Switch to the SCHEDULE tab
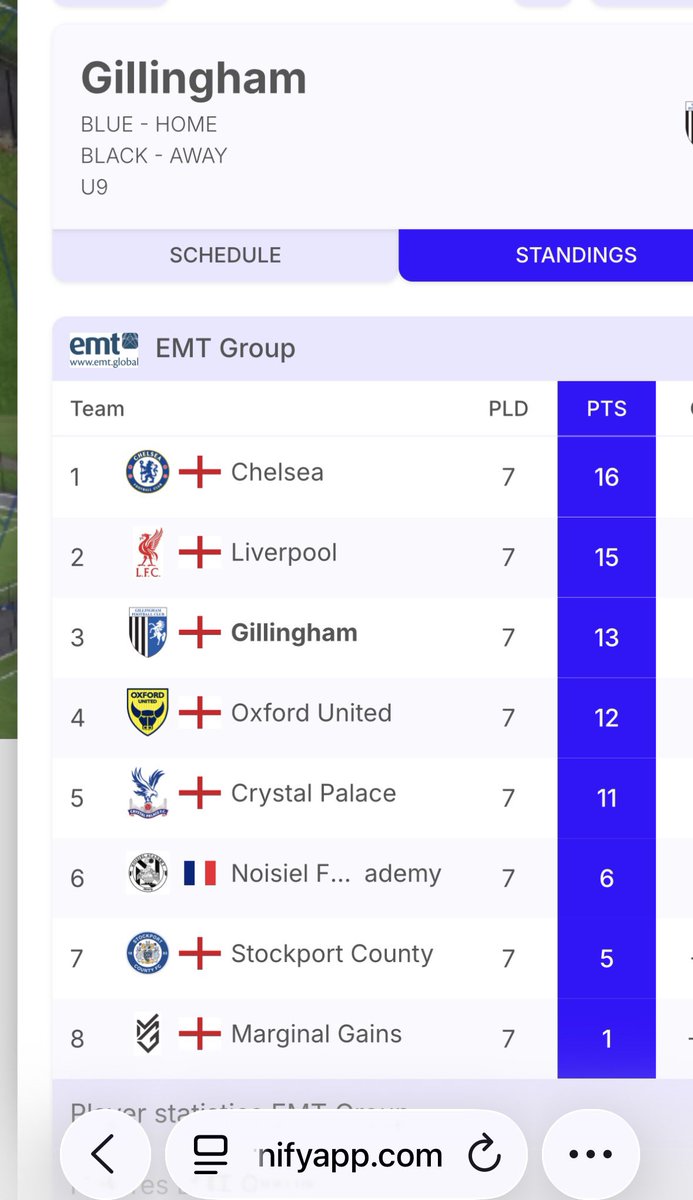Viewport: 693px width, 1200px height. pyautogui.click(x=225, y=255)
